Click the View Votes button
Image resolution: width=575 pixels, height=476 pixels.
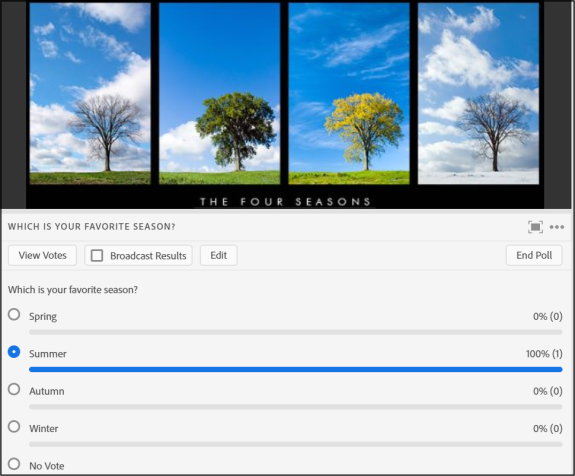[43, 255]
